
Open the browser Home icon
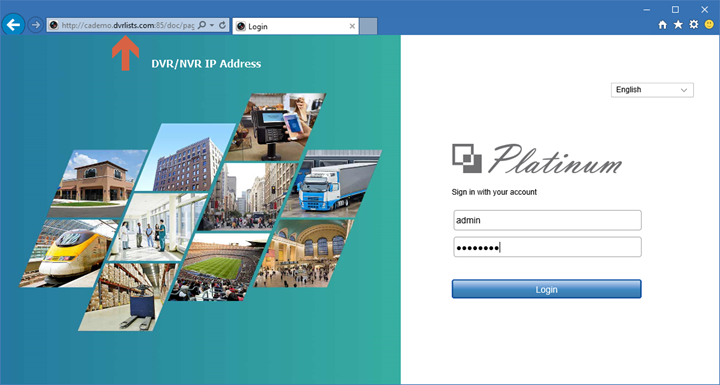[x=663, y=25]
